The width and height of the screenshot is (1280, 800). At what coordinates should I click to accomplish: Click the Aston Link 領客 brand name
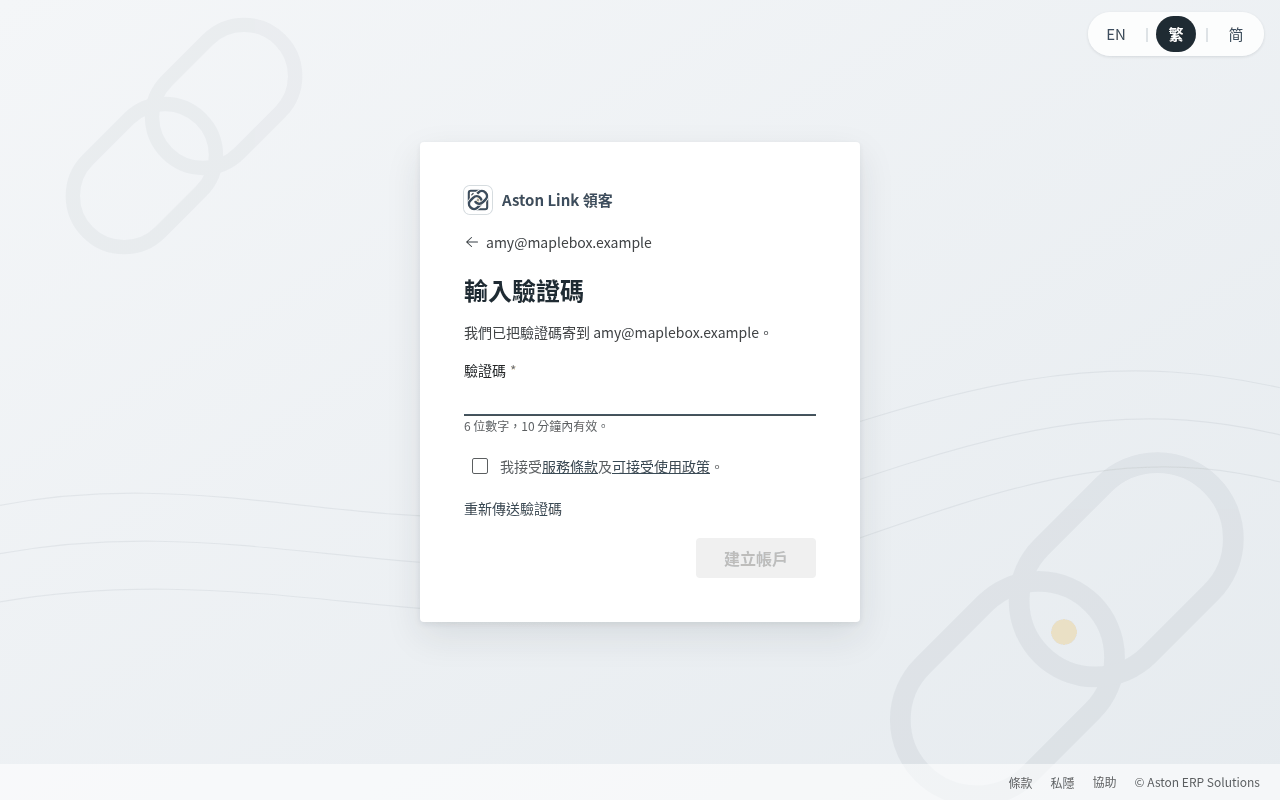tap(557, 200)
